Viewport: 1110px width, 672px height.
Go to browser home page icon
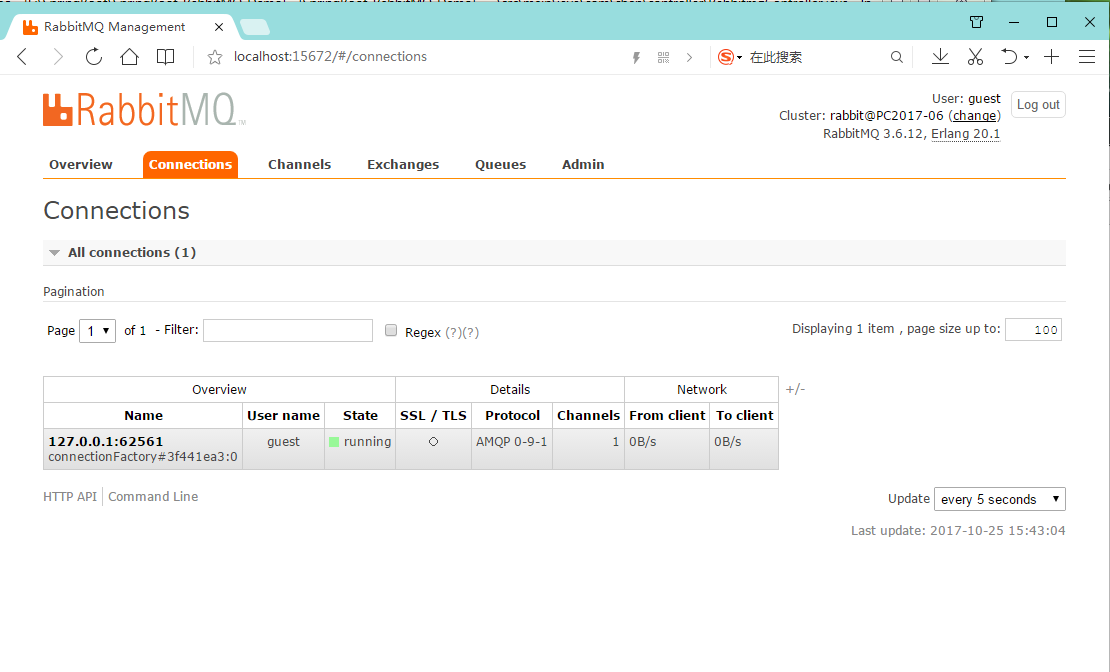click(x=130, y=57)
